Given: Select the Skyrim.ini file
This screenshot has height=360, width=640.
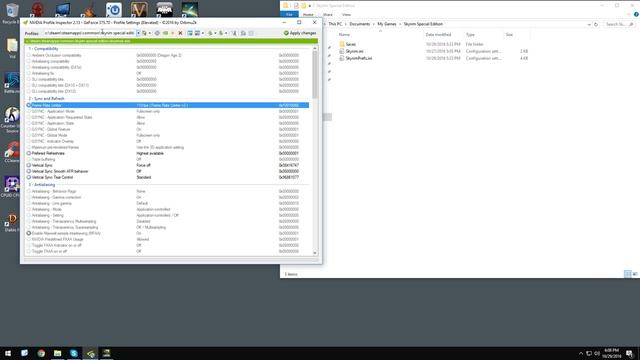Looking at the screenshot, I should coord(354,51).
